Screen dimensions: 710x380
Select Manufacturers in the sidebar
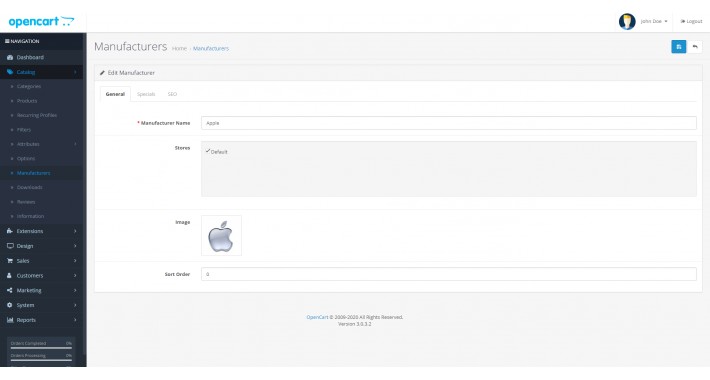tap(34, 173)
